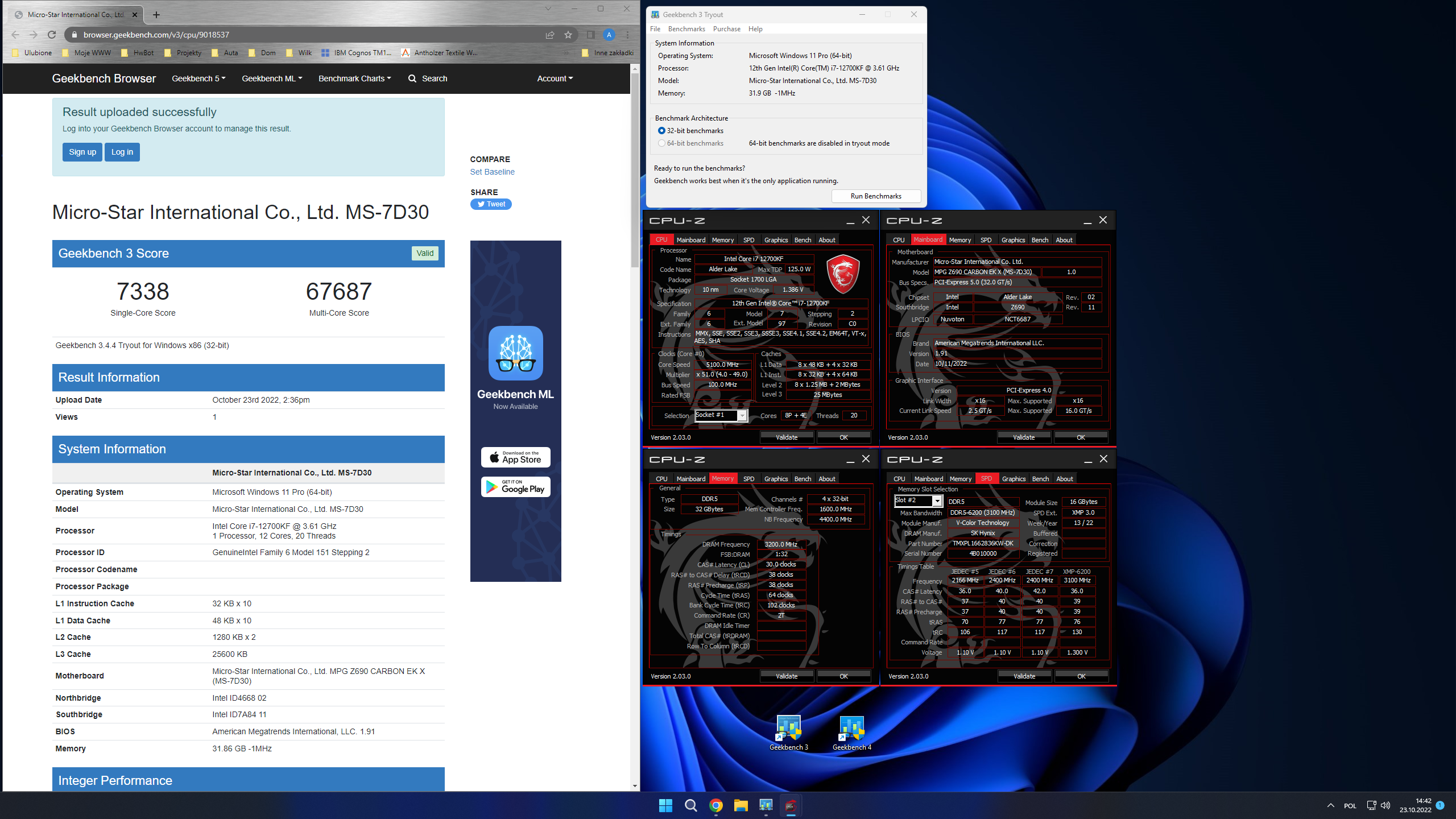Viewport: 1456px width, 819px height.
Task: Click the Sign up button
Action: point(82,152)
